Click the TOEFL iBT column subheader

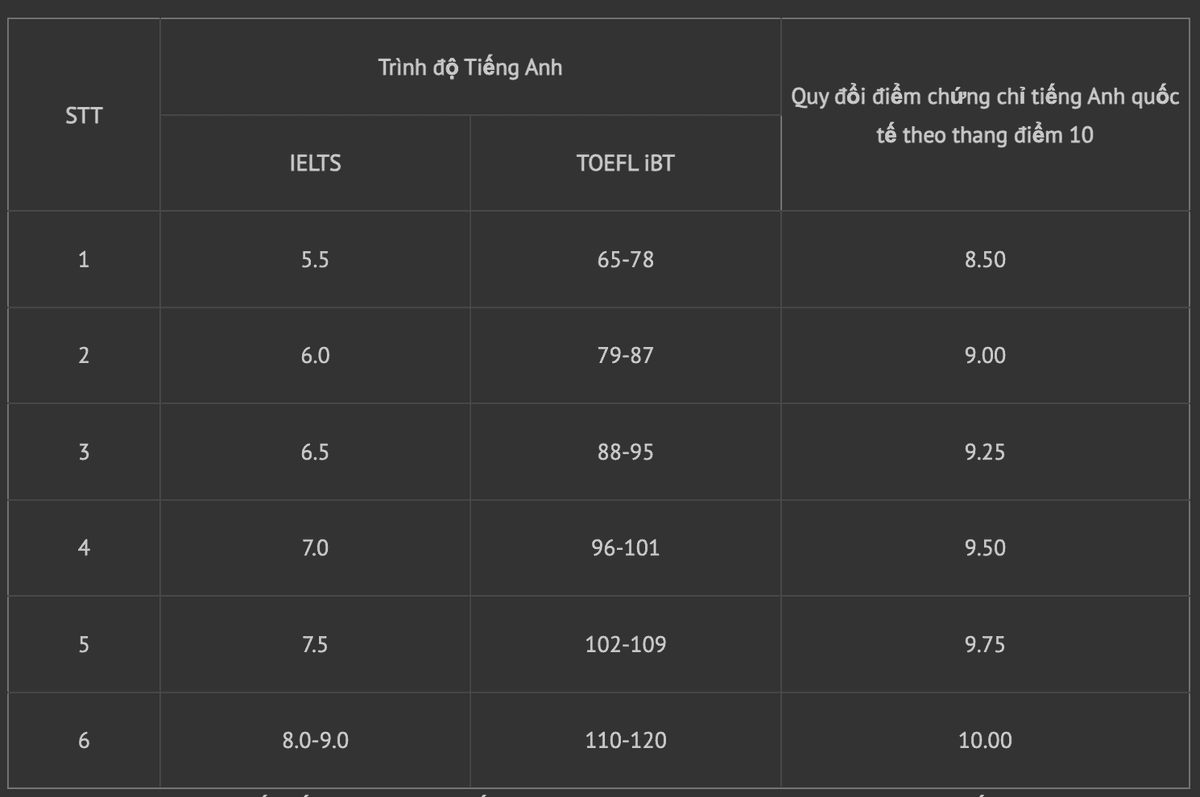(x=625, y=163)
